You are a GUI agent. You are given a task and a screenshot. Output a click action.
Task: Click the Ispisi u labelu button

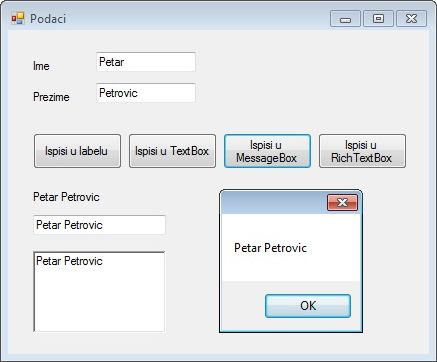point(77,151)
